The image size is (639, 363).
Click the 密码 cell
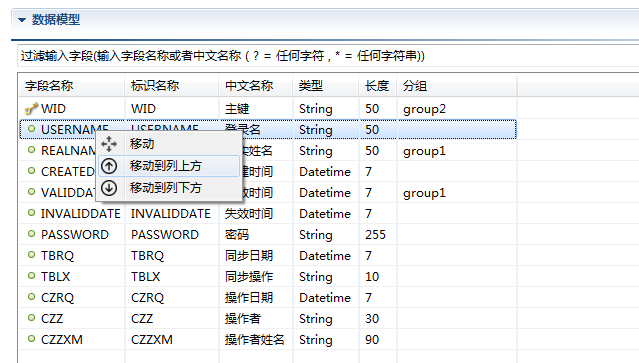(x=256, y=235)
